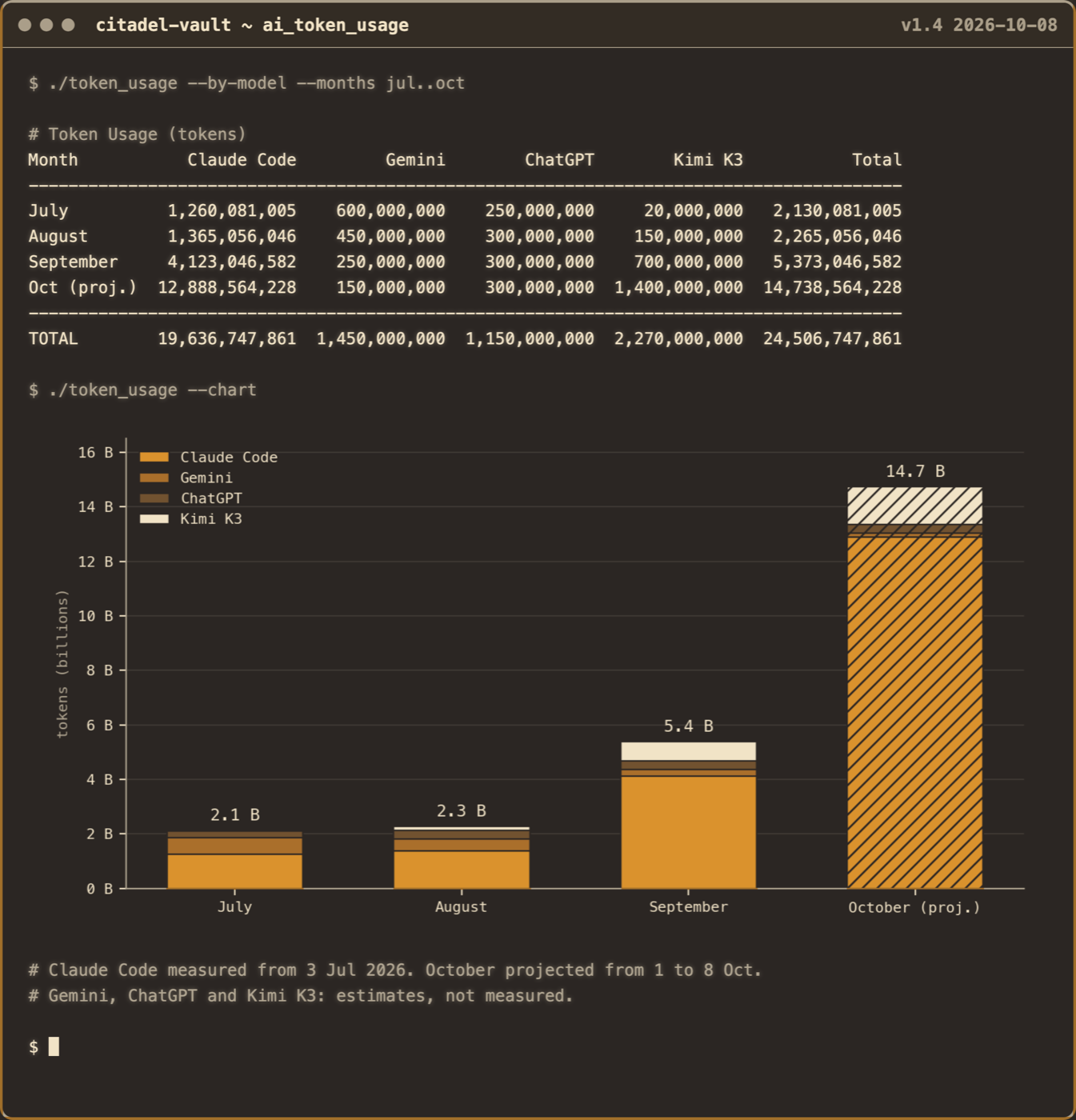Click the hatched Kimi K3 October segment
The width and height of the screenshot is (1076, 1120).
pyautogui.click(x=915, y=506)
